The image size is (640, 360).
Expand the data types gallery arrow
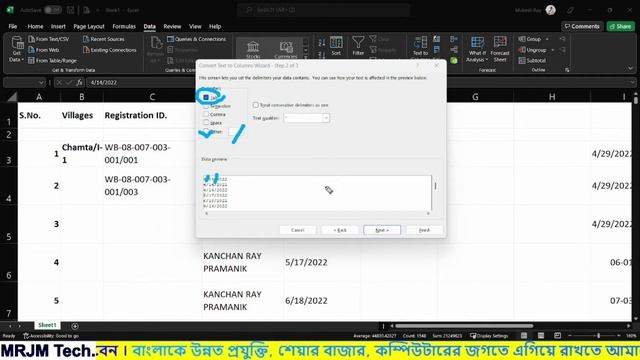point(306,57)
